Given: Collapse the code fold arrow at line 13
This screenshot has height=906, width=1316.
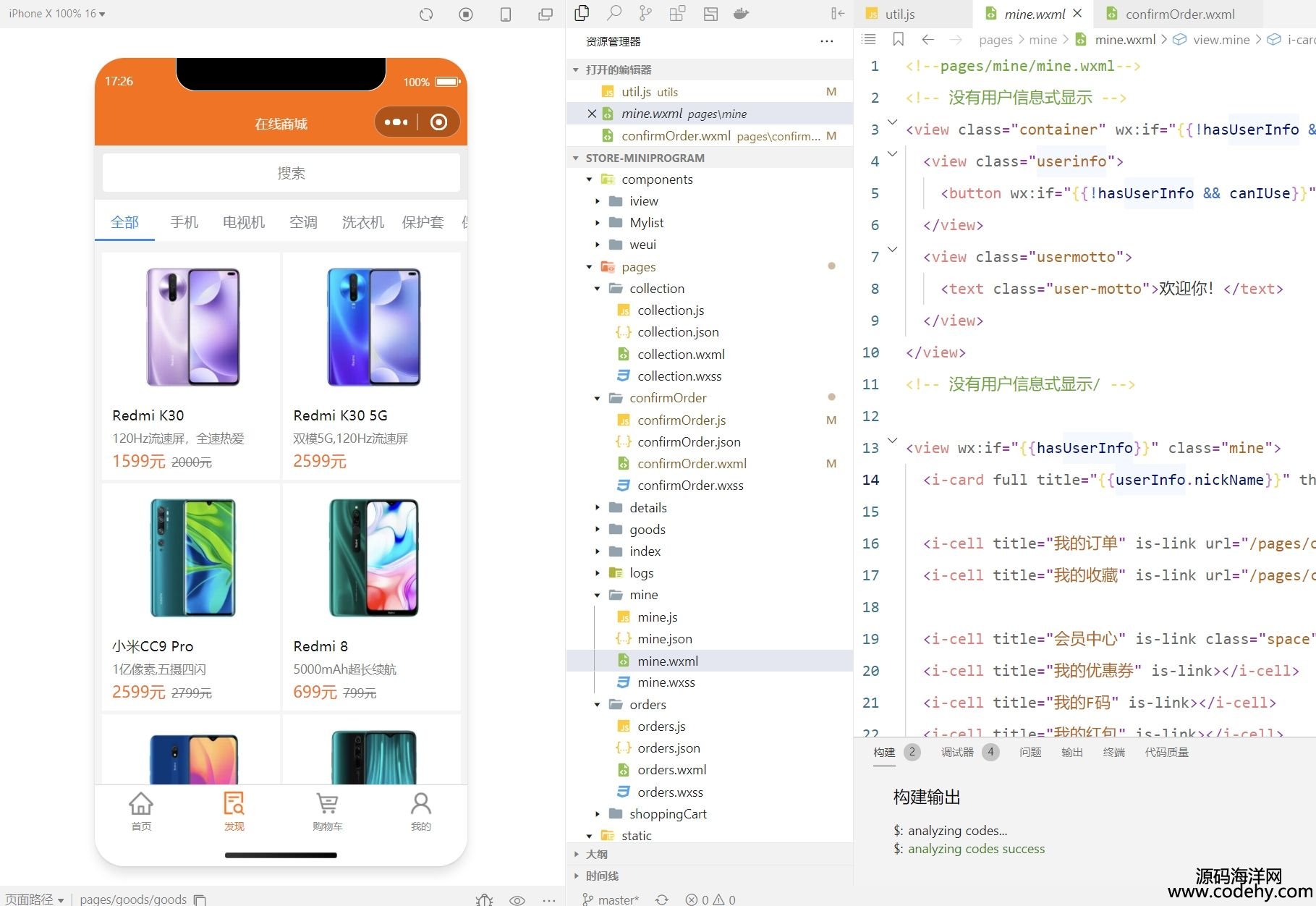Looking at the screenshot, I should click(893, 440).
